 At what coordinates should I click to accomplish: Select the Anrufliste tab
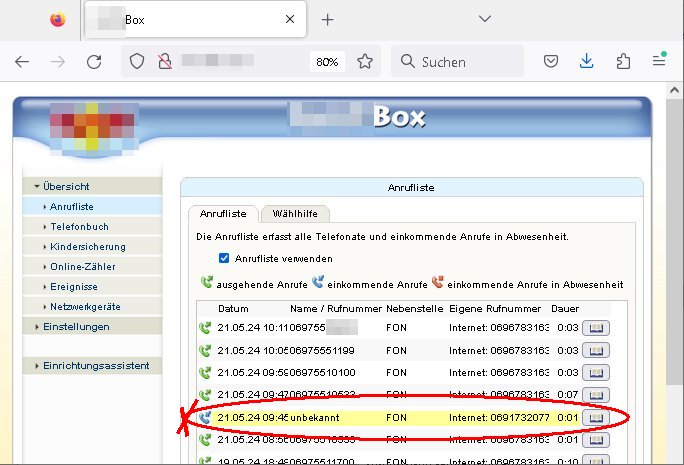pyautogui.click(x=222, y=213)
